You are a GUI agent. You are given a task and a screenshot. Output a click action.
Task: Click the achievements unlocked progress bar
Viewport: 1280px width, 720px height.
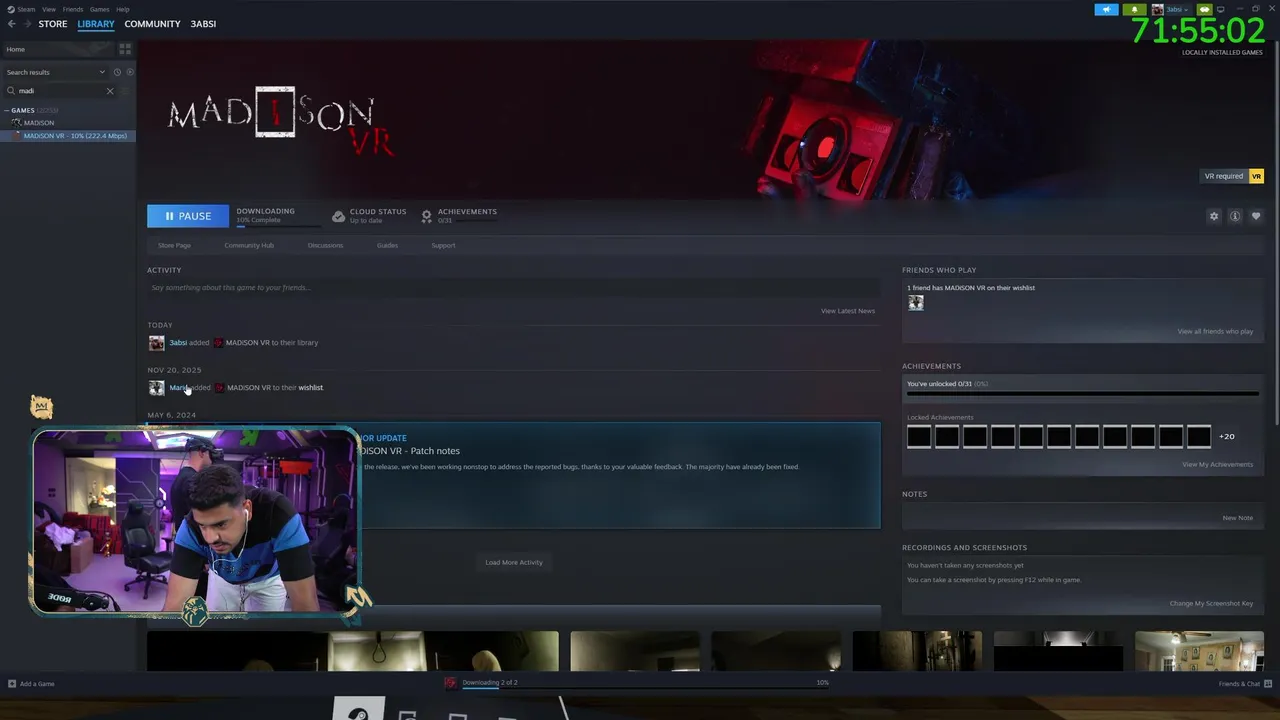[1082, 393]
